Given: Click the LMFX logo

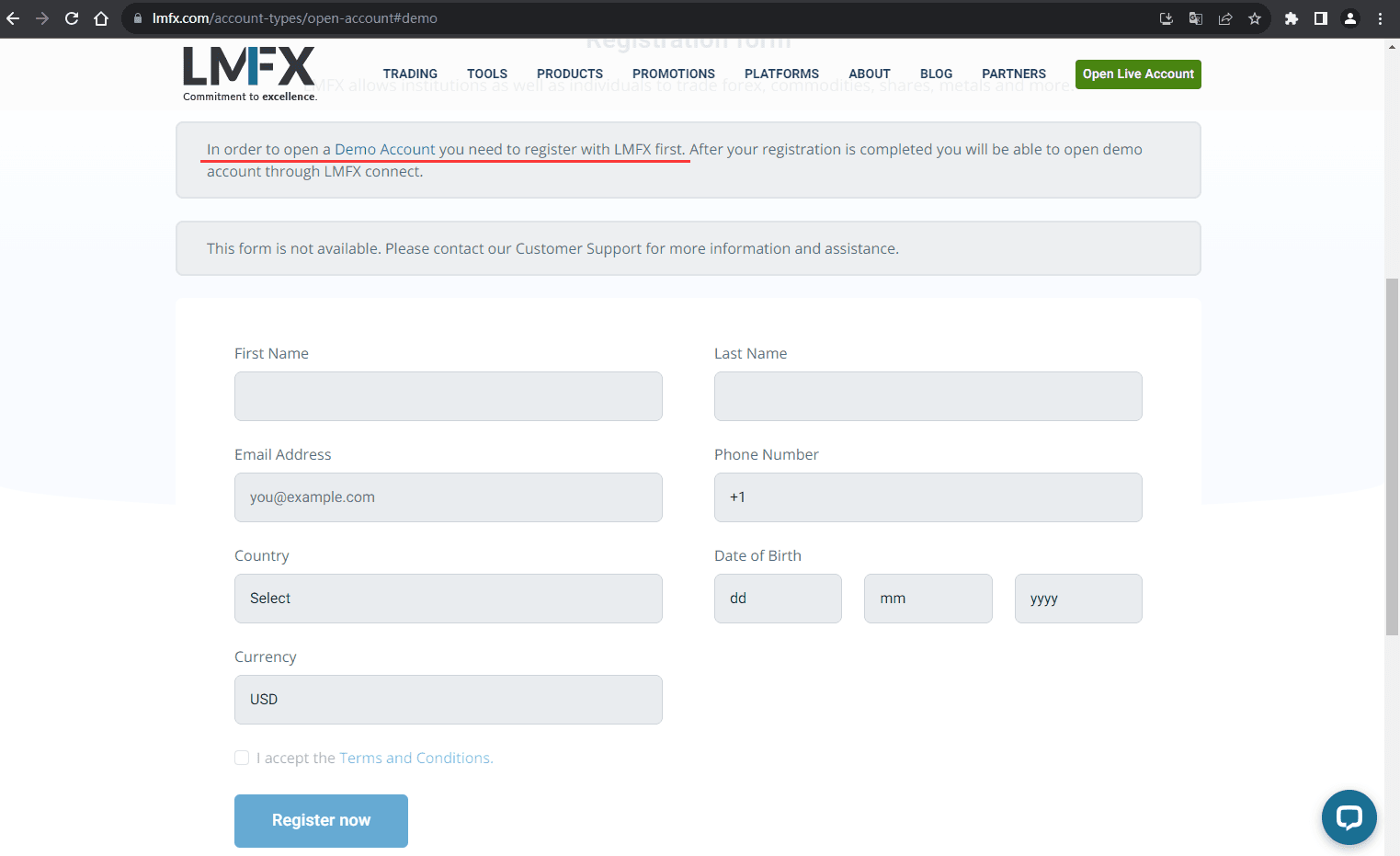Looking at the screenshot, I should pyautogui.click(x=249, y=66).
